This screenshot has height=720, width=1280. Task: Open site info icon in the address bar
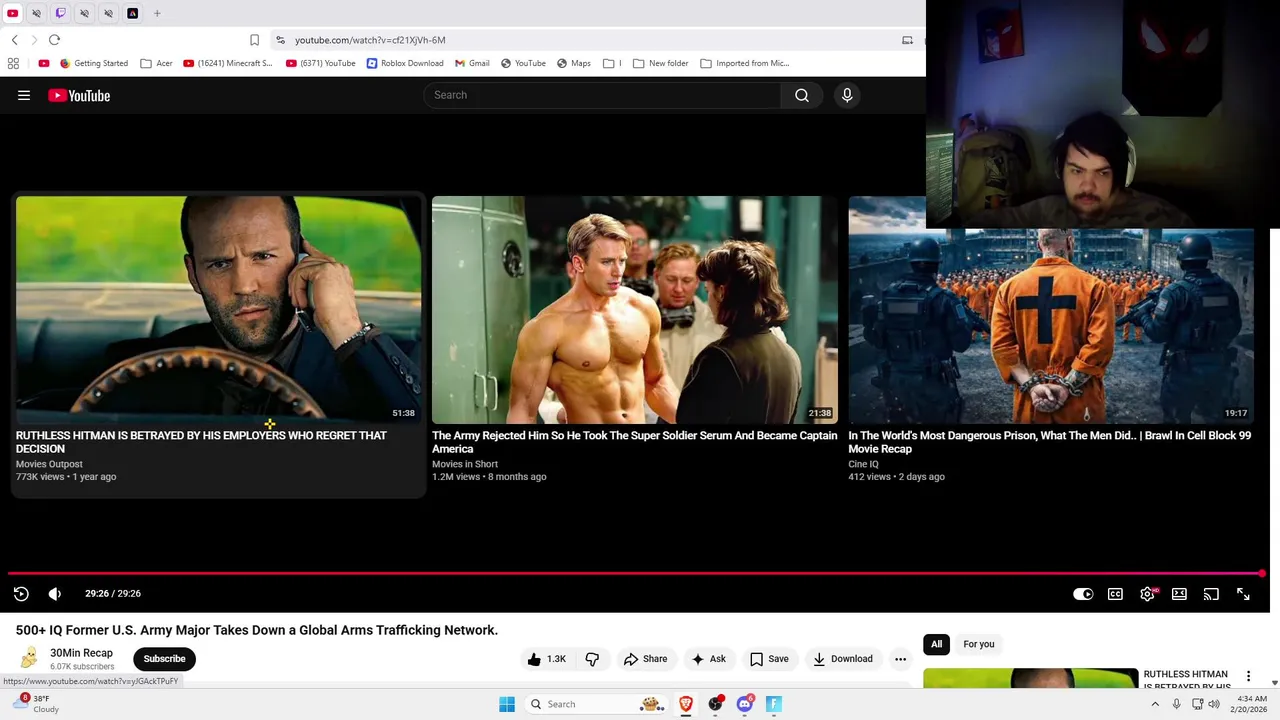[281, 40]
